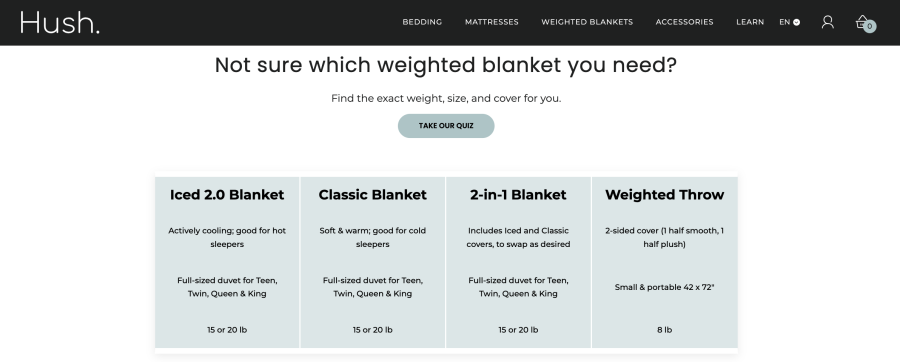Click the Take Our Quiz button
Screen dimensions: 900x362
[446, 126]
